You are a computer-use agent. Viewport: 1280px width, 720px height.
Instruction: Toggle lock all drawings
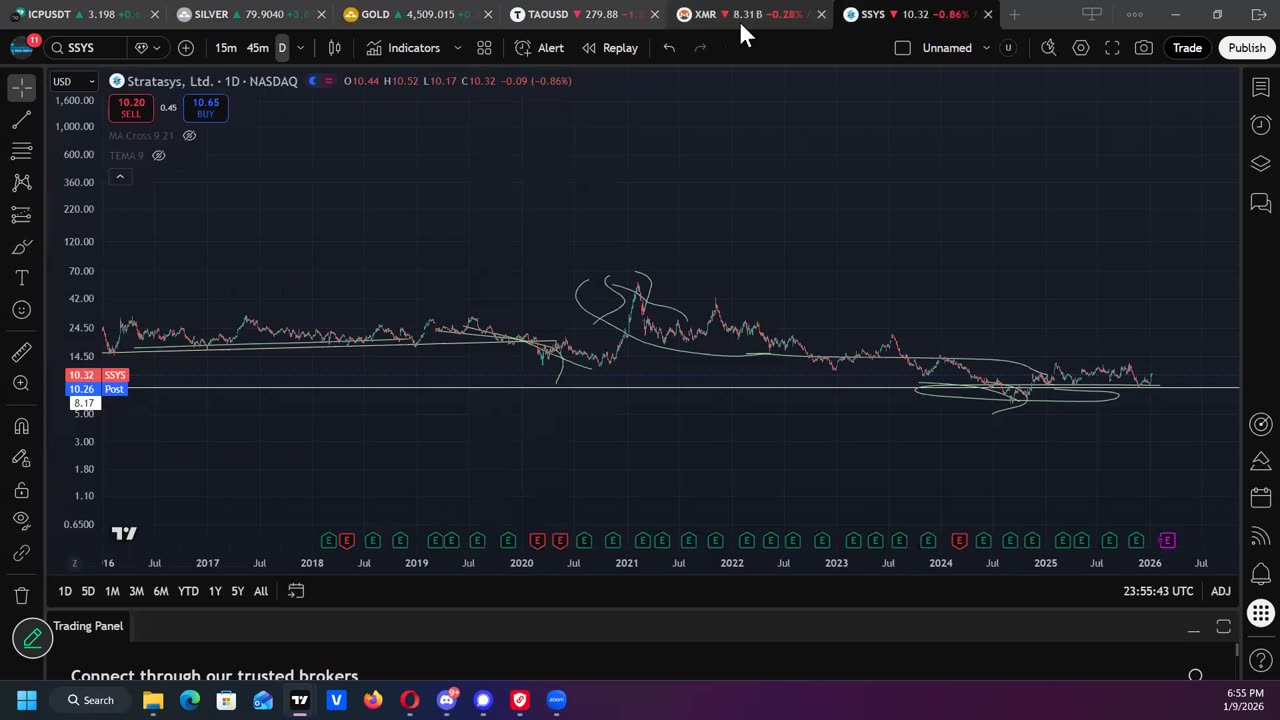tap(21, 490)
